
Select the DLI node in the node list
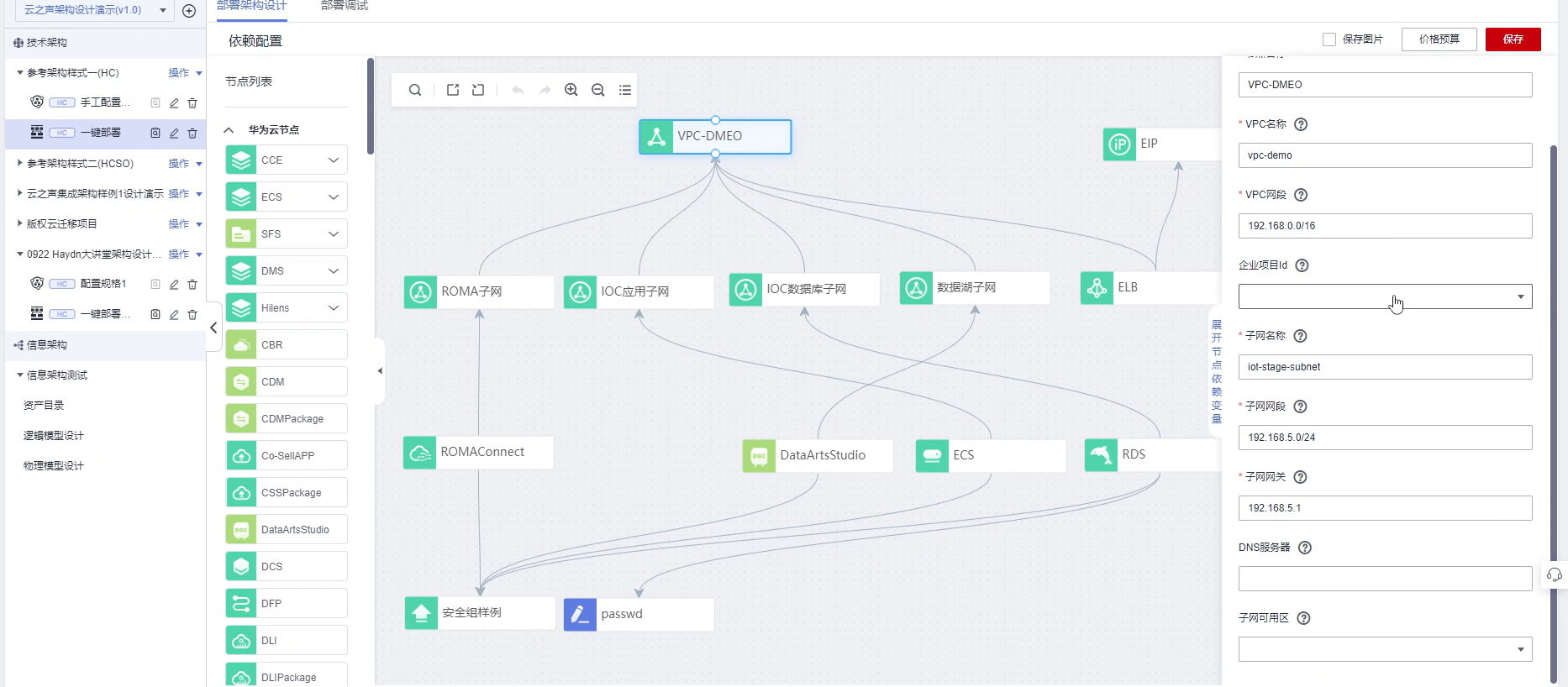tap(287, 641)
